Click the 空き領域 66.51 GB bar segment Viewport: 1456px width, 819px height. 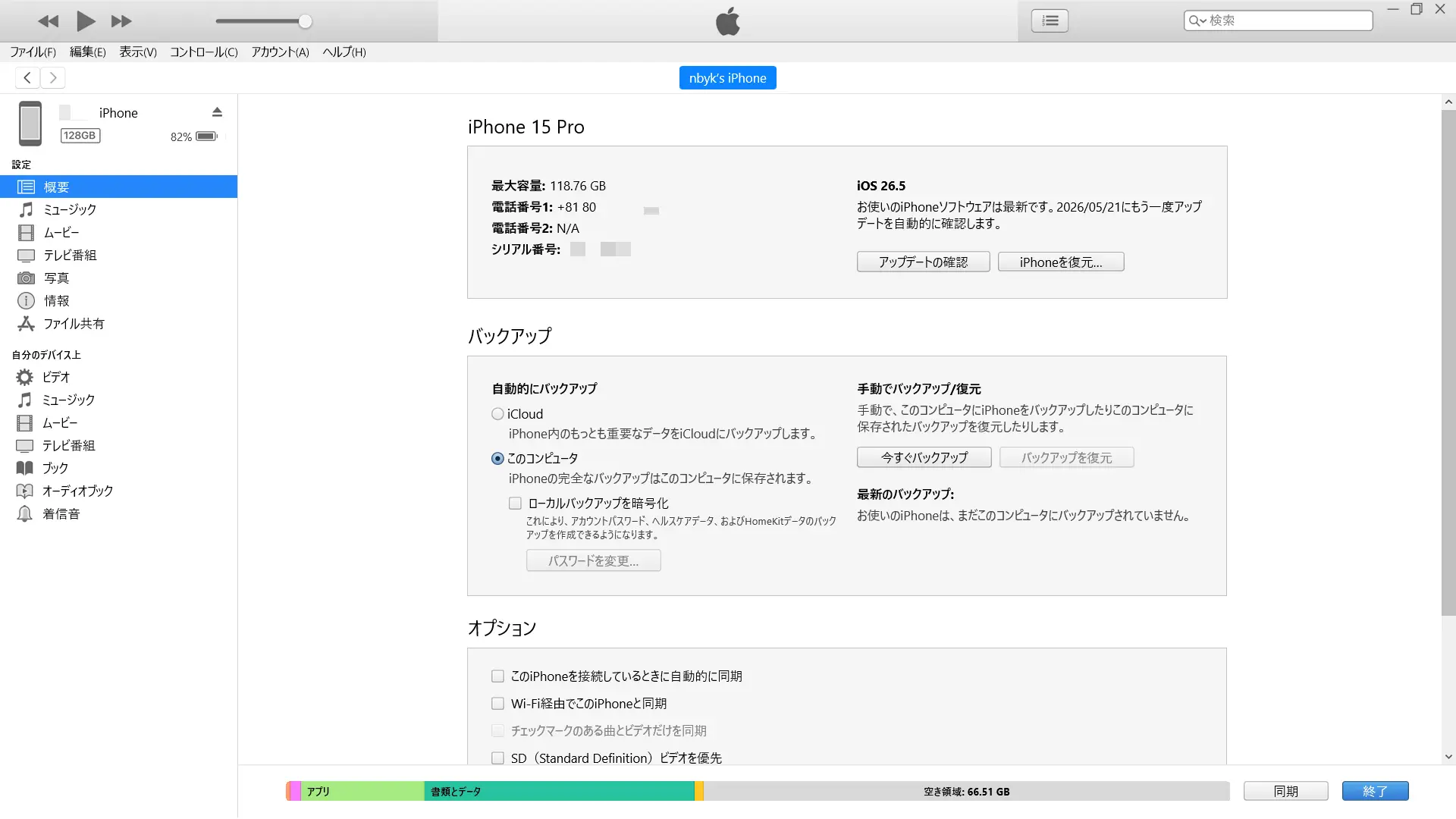pos(966,791)
